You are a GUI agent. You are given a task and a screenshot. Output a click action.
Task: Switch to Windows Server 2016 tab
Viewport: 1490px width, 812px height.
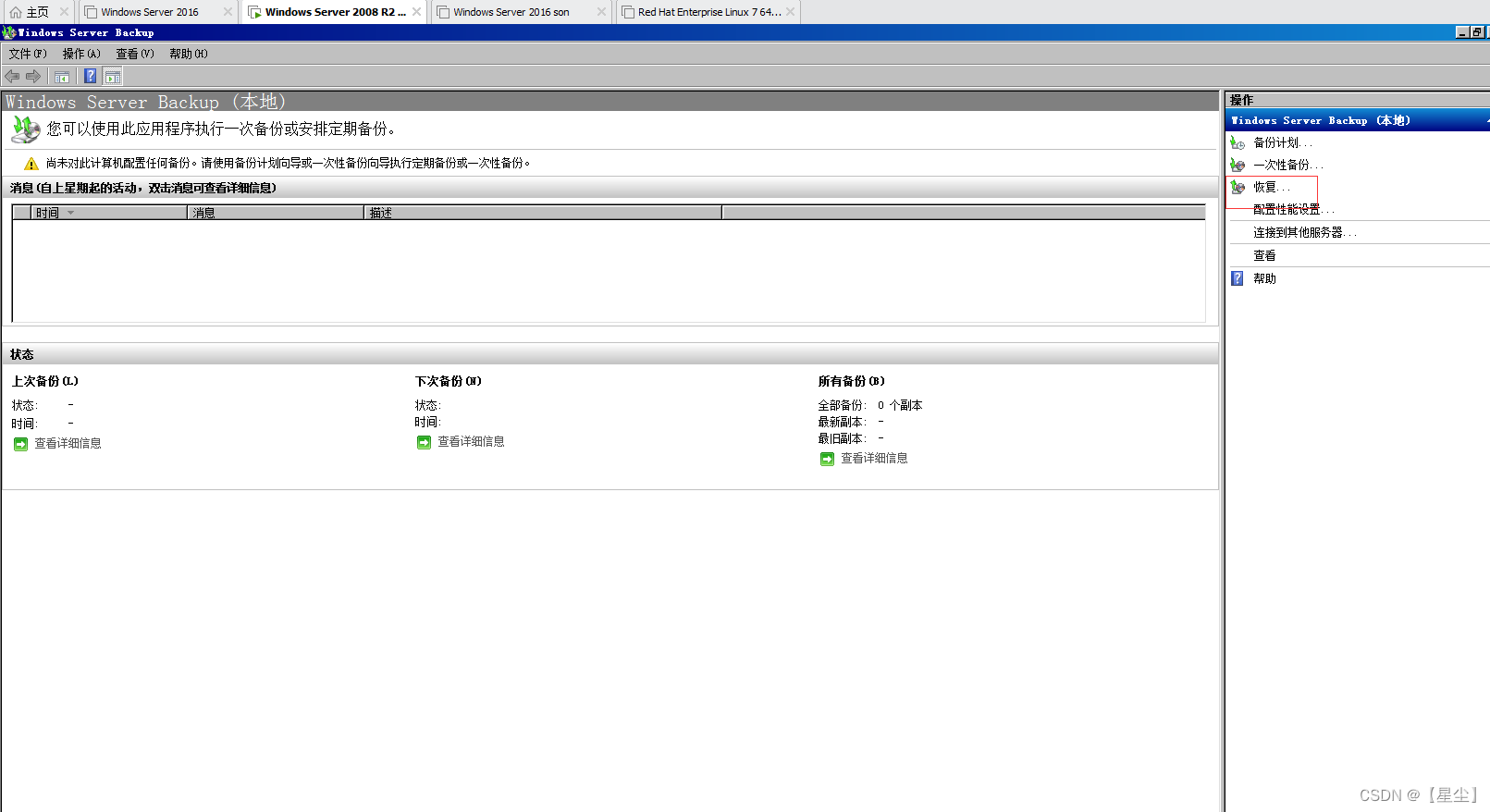point(150,12)
